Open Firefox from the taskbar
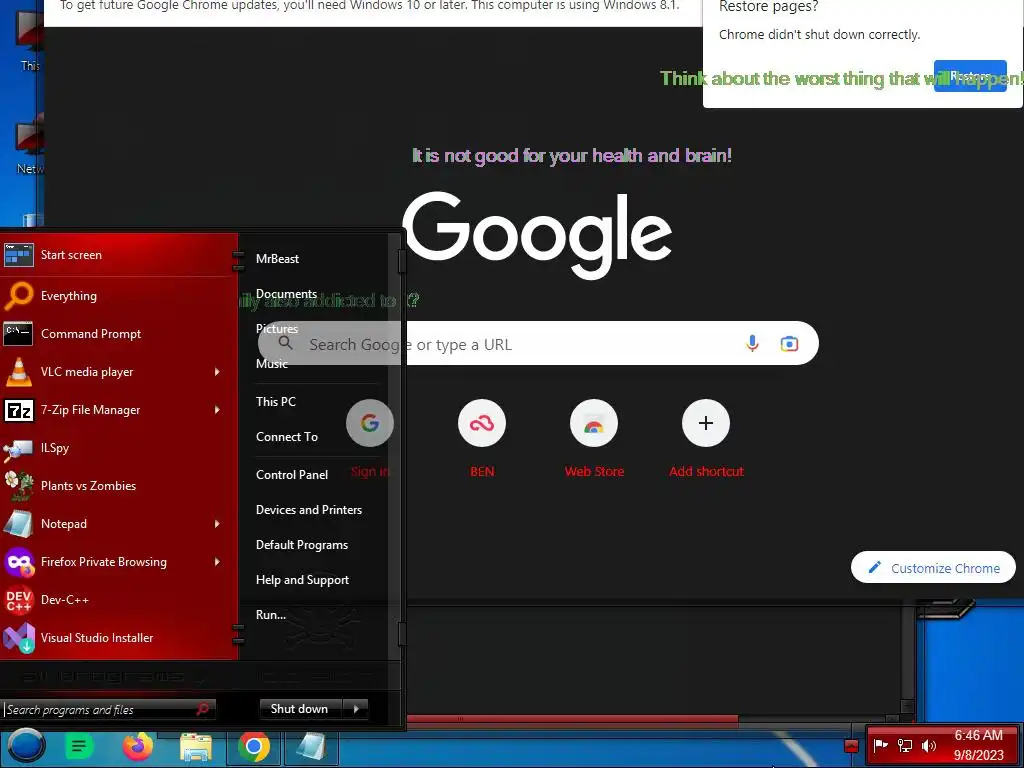 137,746
